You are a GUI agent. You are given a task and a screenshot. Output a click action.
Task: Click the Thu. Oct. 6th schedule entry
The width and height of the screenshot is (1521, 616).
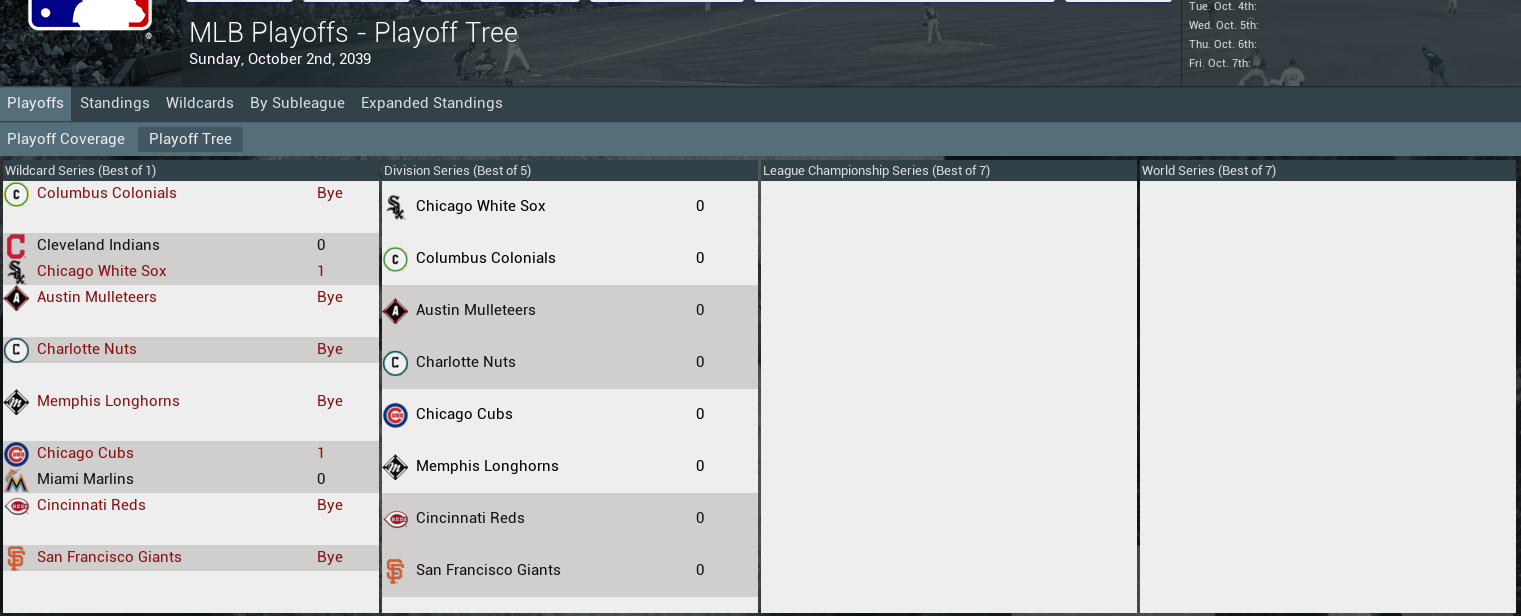point(1223,44)
